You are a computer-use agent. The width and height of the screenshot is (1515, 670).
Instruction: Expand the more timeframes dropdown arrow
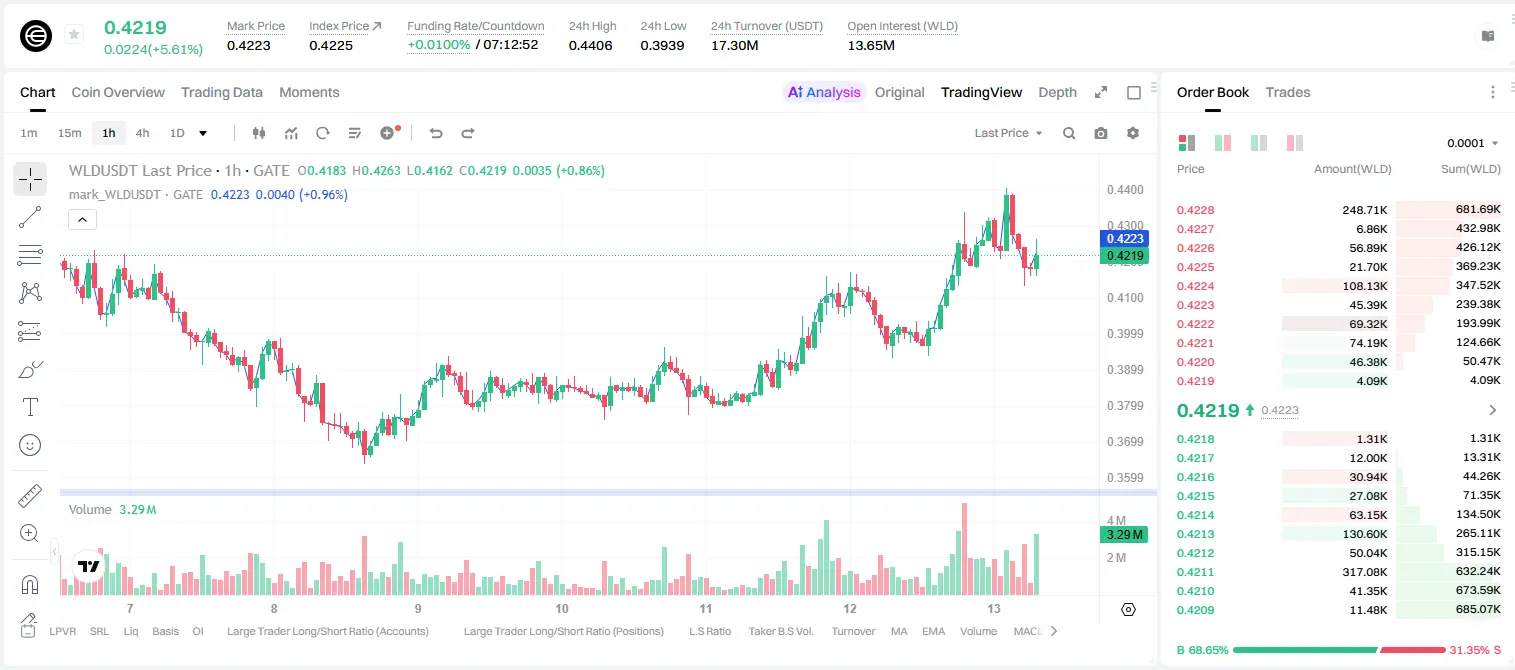click(x=203, y=133)
